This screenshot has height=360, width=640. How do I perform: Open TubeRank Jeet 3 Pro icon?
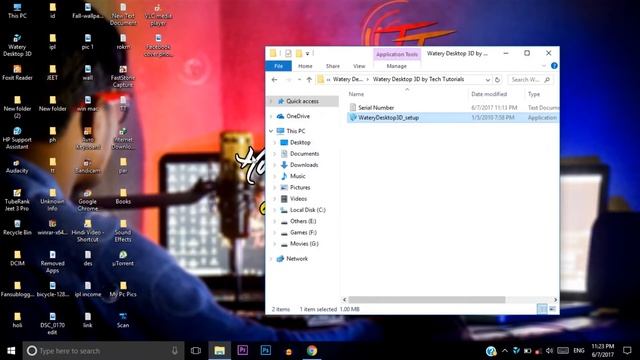(x=17, y=200)
